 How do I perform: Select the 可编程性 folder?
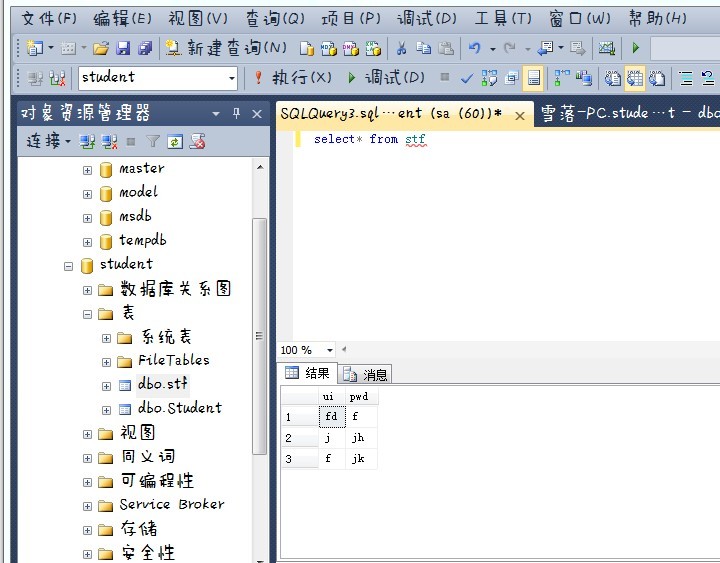pos(157,481)
